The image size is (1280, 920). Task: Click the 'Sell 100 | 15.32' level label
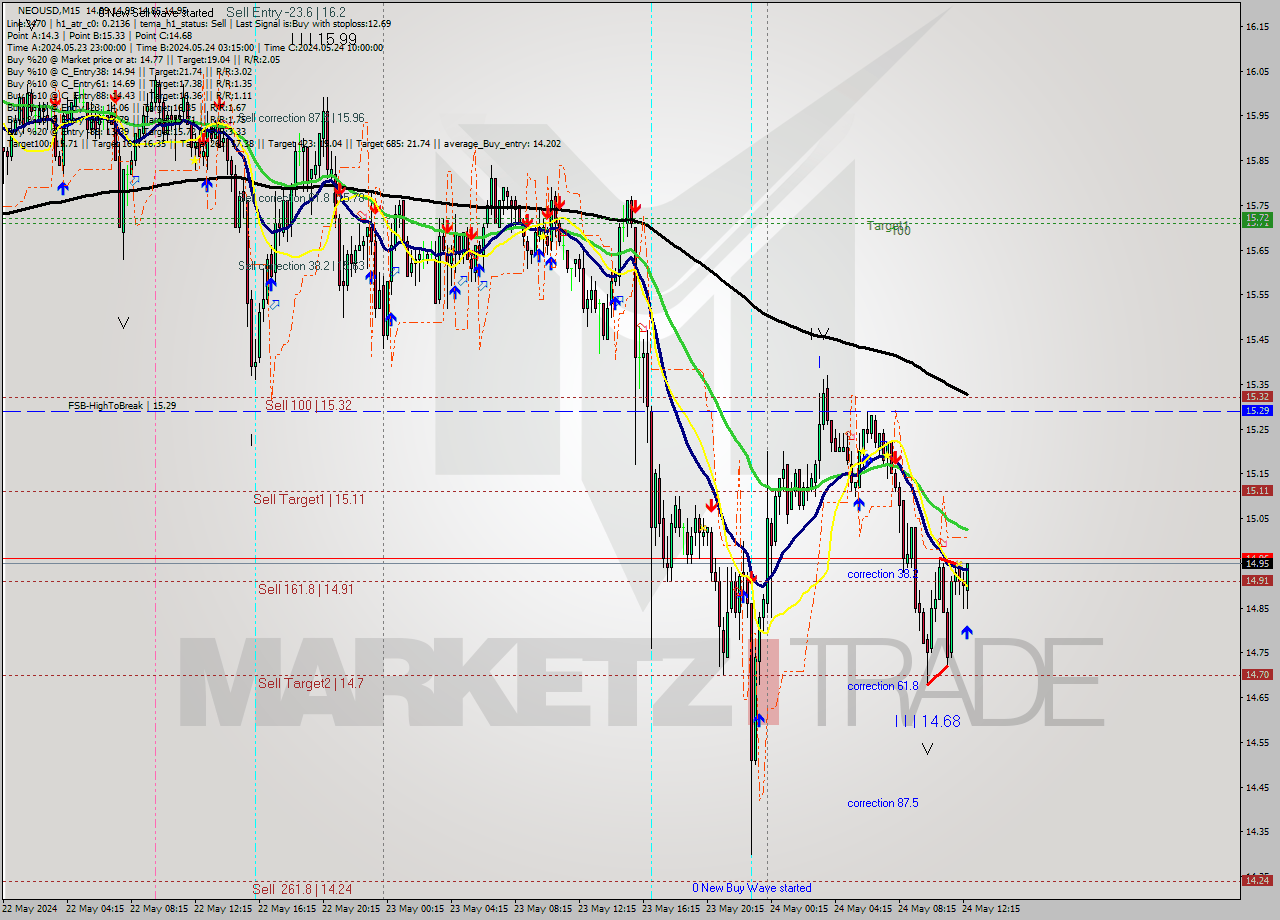point(308,405)
